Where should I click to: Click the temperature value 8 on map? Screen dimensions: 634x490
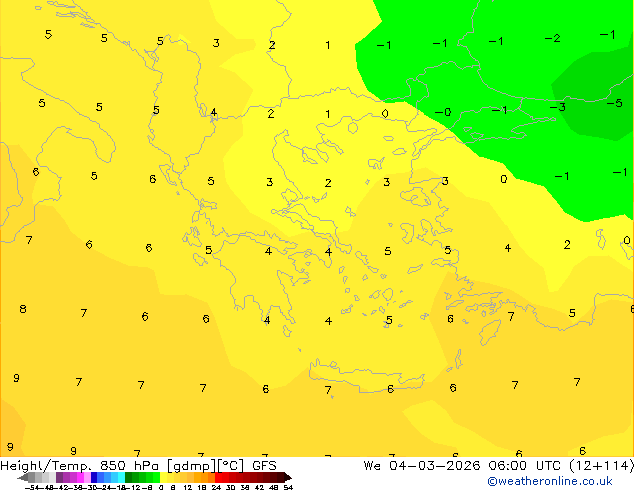23,309
